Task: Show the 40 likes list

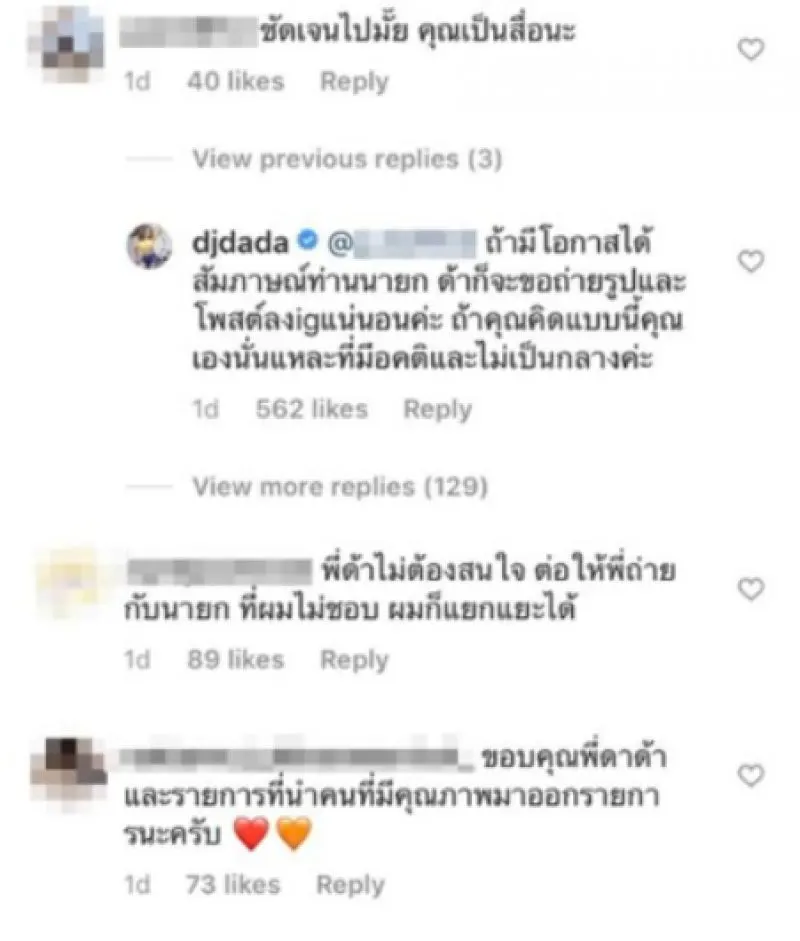Action: [x=235, y=82]
